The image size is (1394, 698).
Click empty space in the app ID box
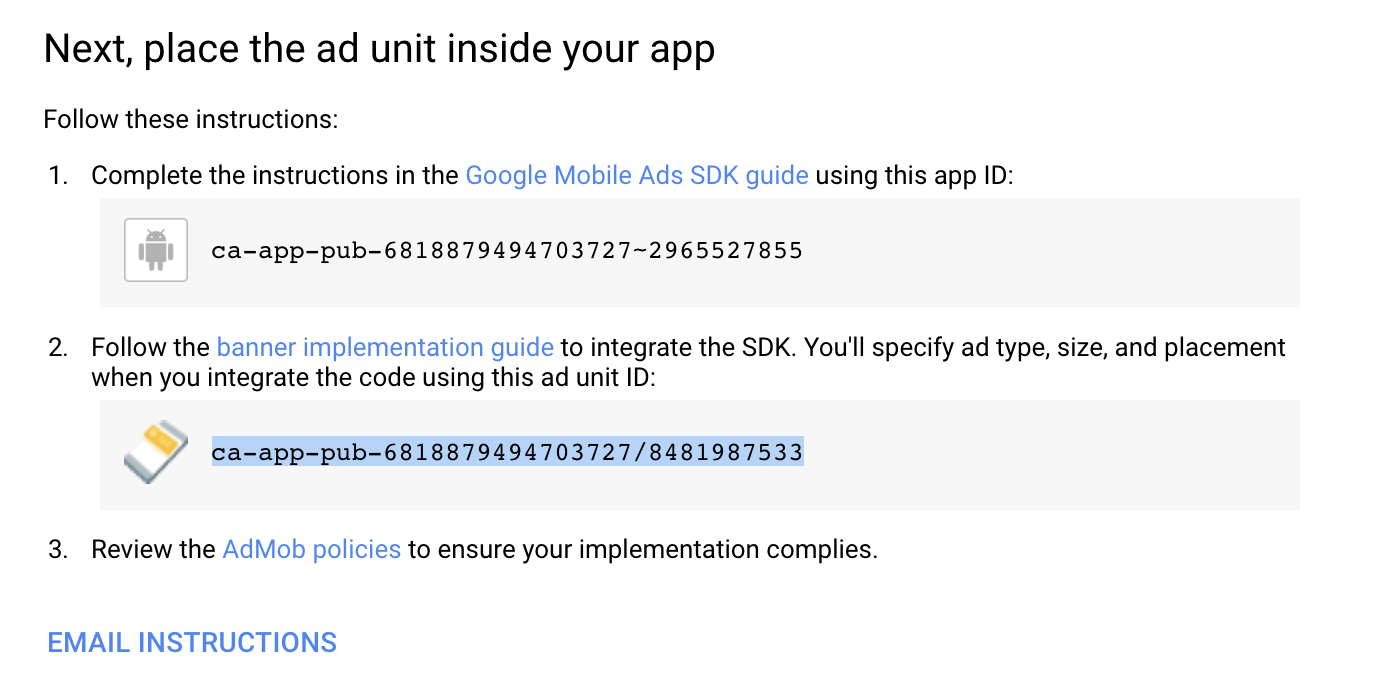pyautogui.click(x=1050, y=252)
